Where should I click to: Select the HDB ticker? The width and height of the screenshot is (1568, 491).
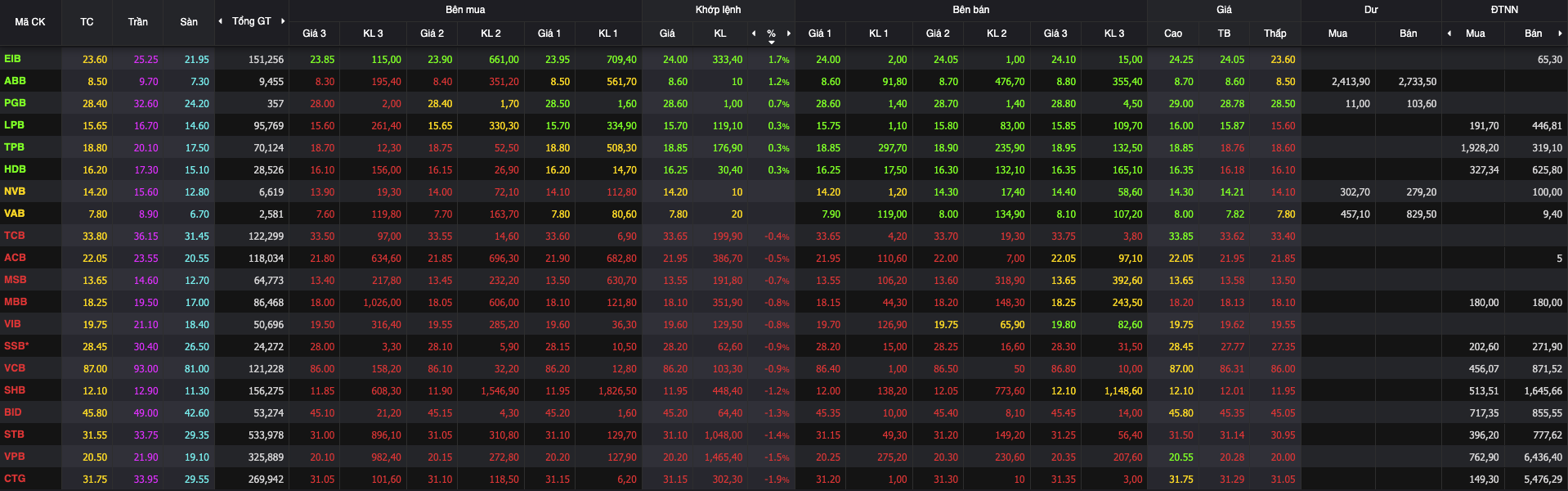pyautogui.click(x=15, y=169)
